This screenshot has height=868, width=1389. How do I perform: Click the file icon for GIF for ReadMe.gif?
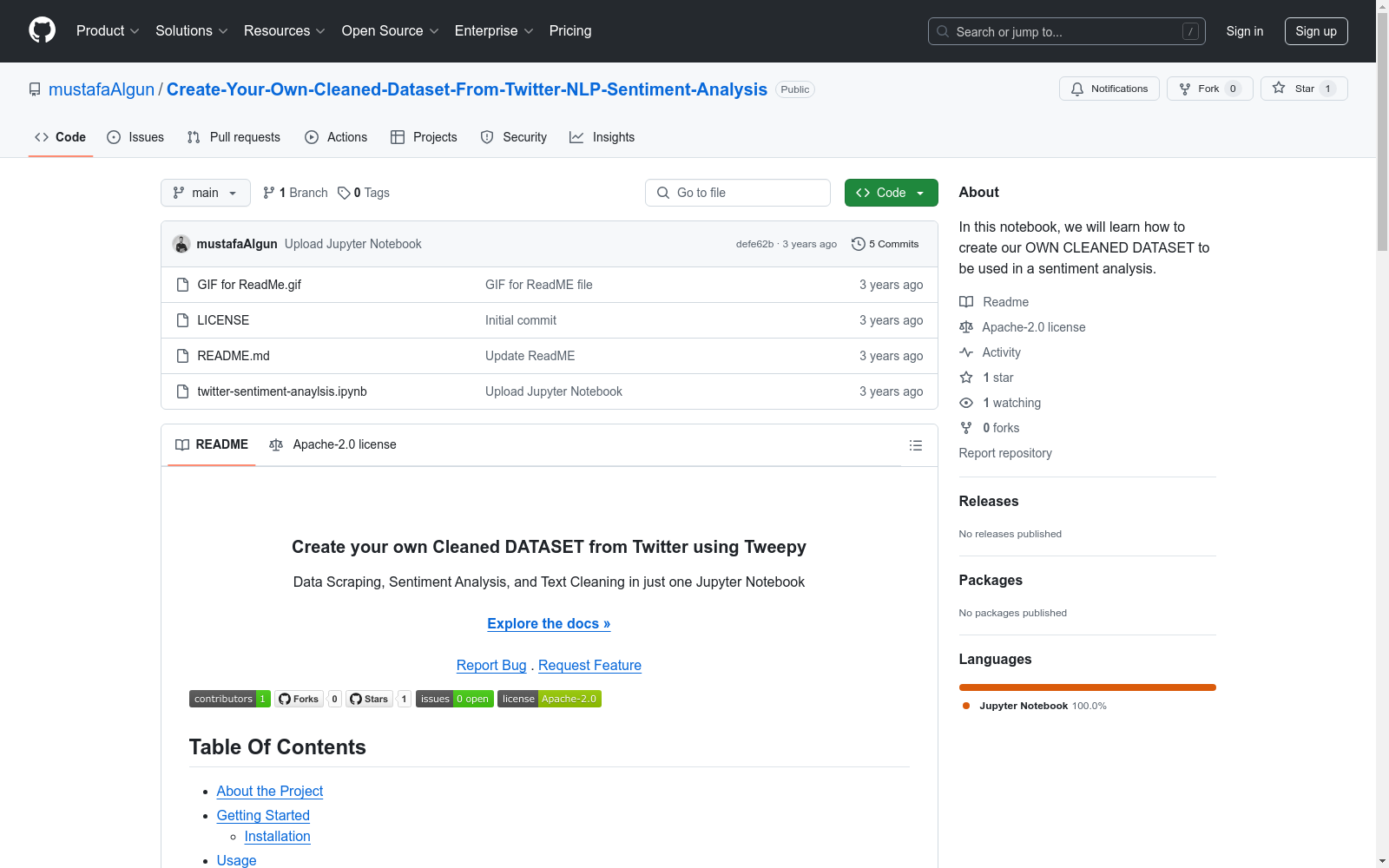click(x=182, y=285)
